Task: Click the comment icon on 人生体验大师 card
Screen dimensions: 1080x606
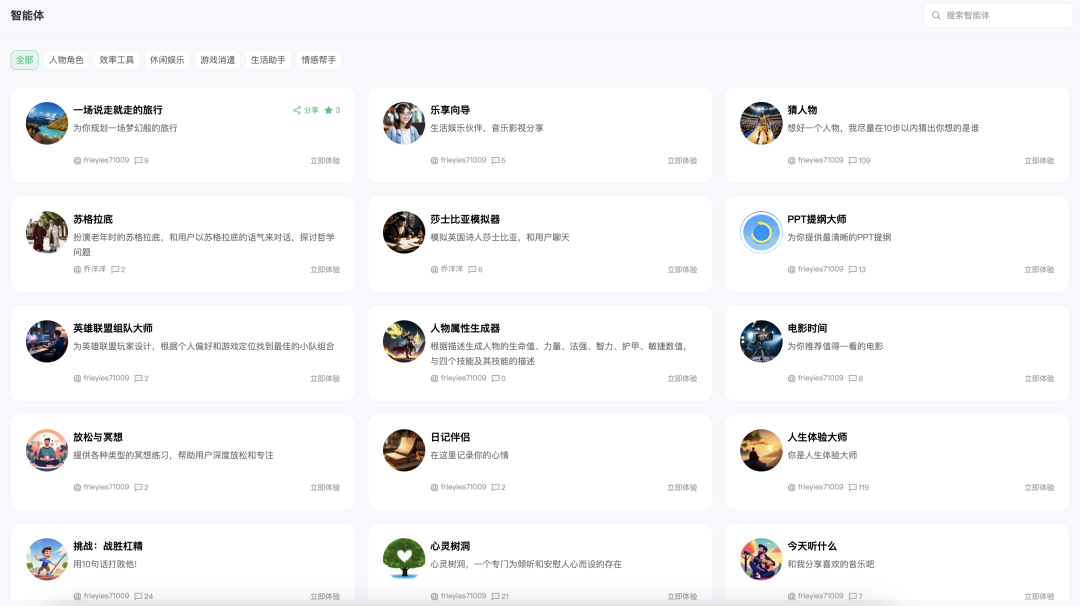Action: 853,487
